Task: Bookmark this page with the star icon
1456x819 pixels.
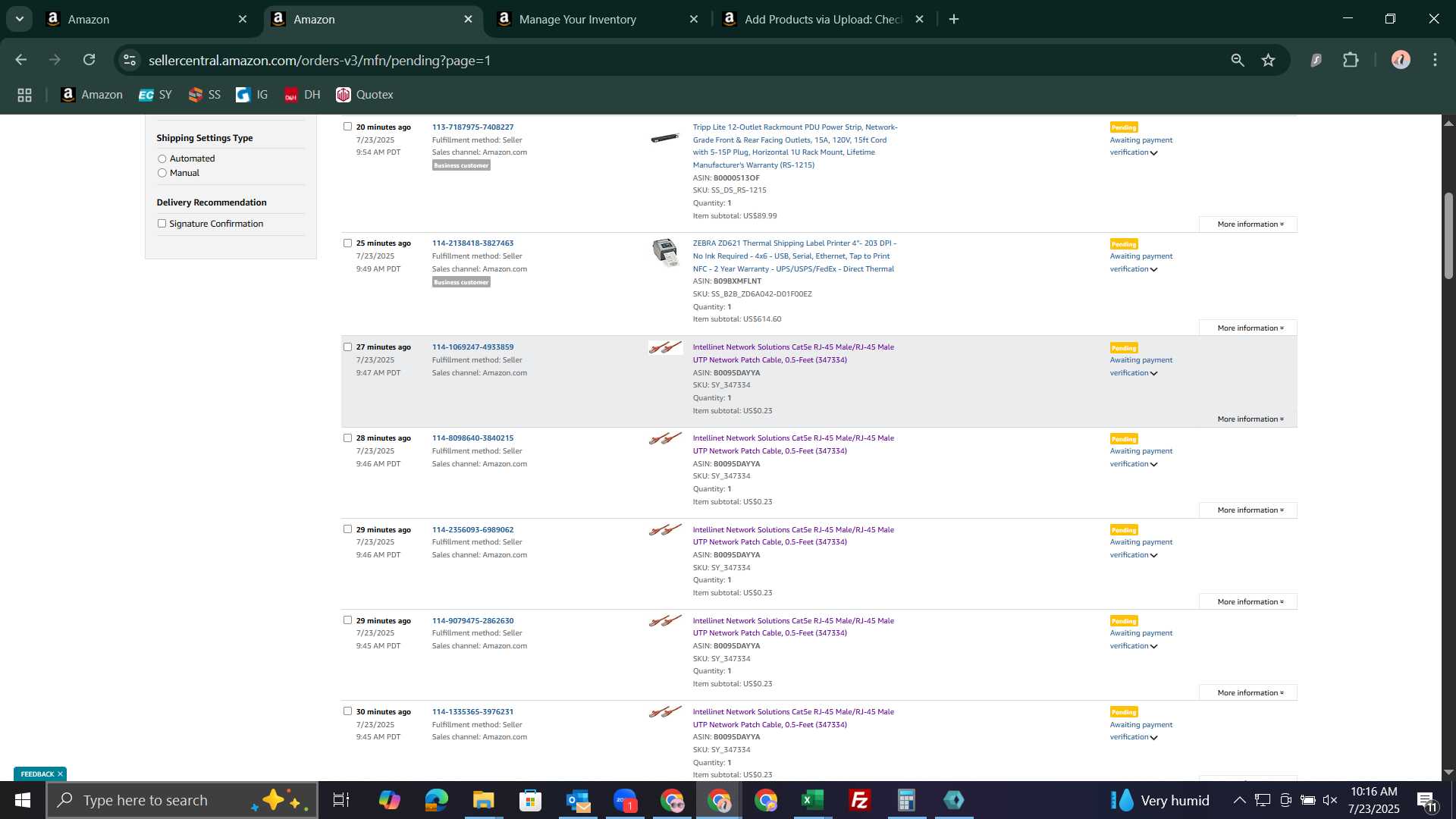Action: pos(1269,60)
